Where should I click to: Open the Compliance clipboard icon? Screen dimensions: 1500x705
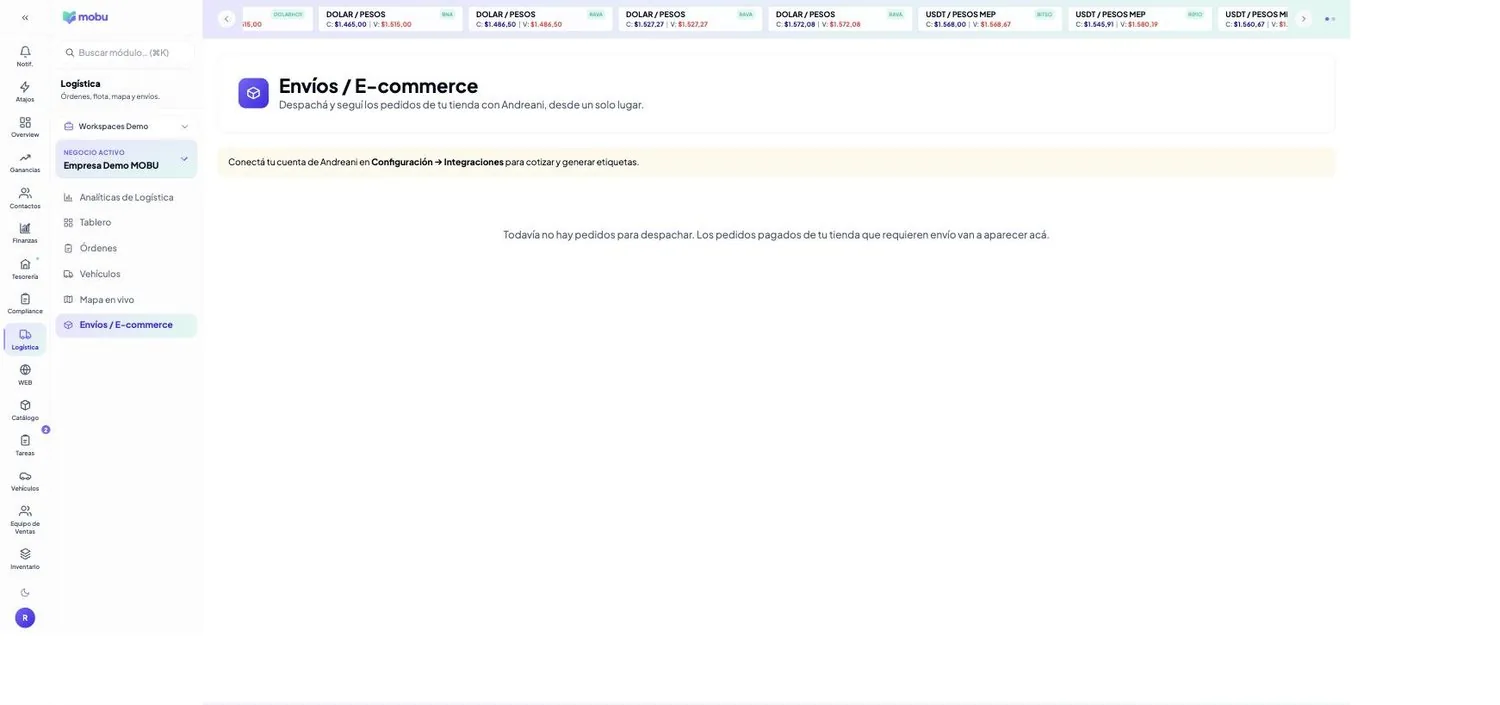[x=25, y=304]
